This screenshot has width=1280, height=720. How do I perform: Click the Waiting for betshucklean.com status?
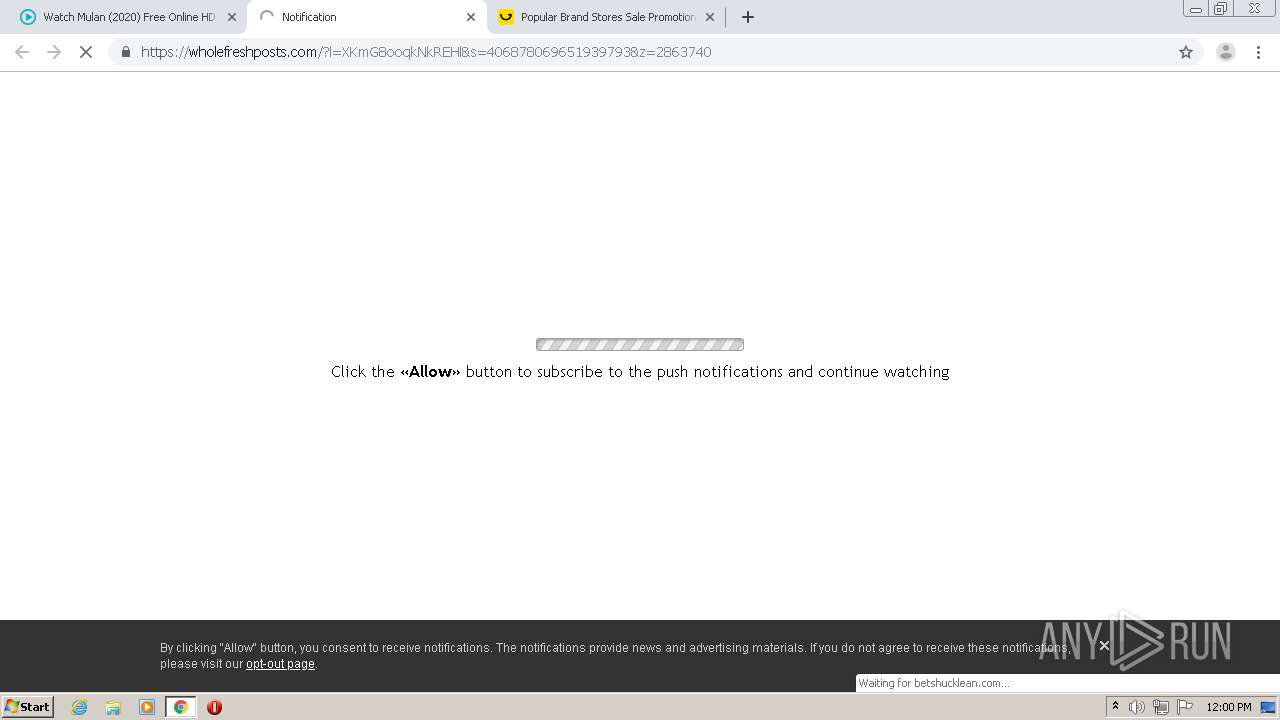tap(934, 683)
